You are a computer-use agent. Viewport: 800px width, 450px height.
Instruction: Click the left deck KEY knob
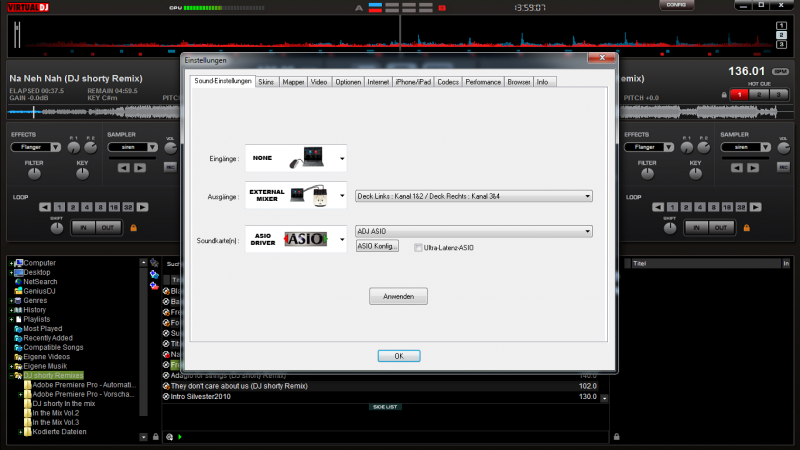pos(81,173)
